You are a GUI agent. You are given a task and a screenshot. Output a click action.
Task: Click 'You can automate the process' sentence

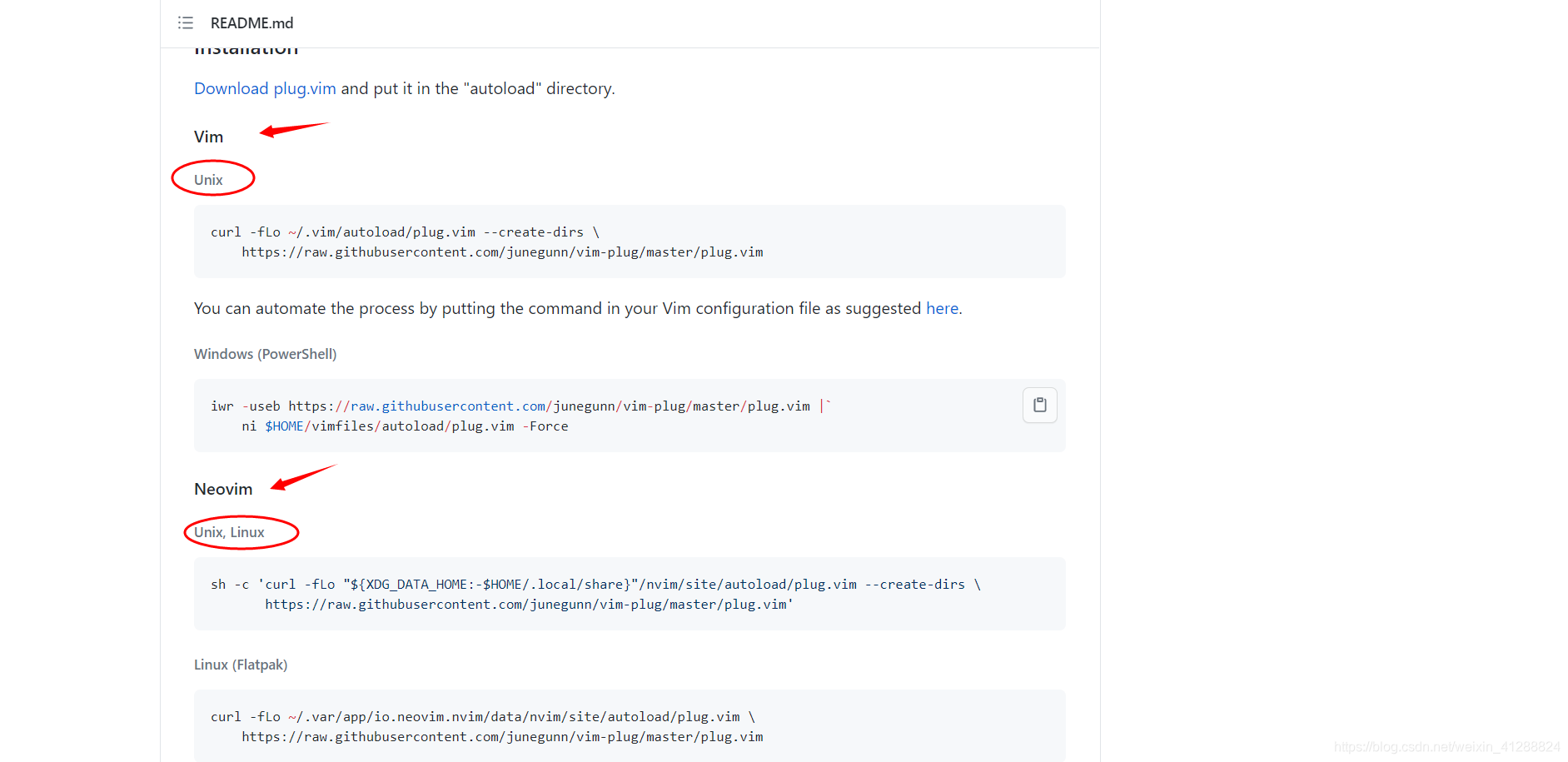[x=578, y=308]
